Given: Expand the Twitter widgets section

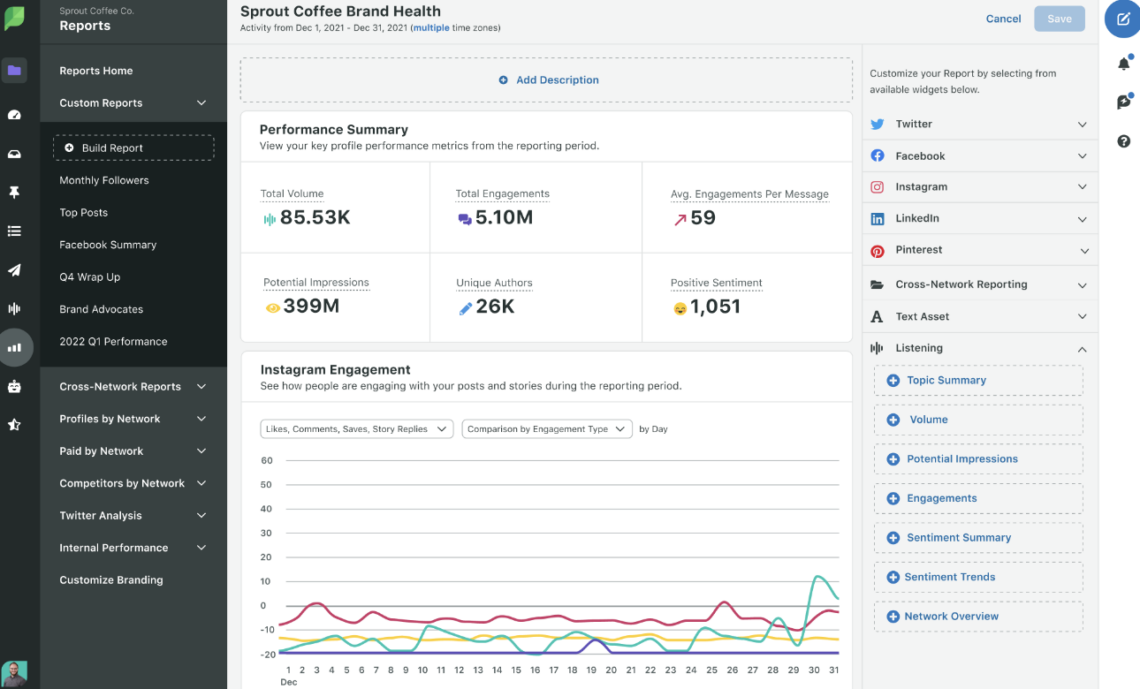Looking at the screenshot, I should tap(979, 124).
